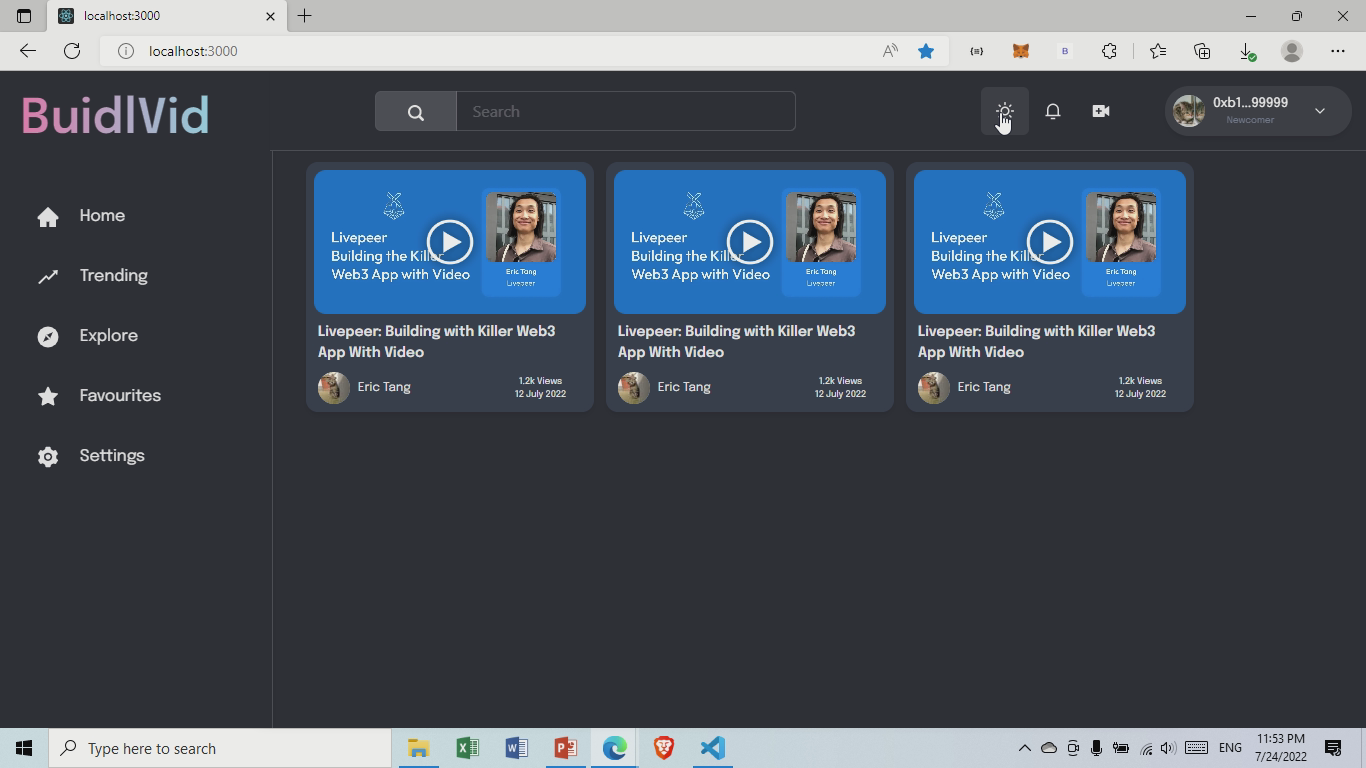1366x768 pixels.
Task: Click the browser back arrow
Action: pyautogui.click(x=28, y=51)
